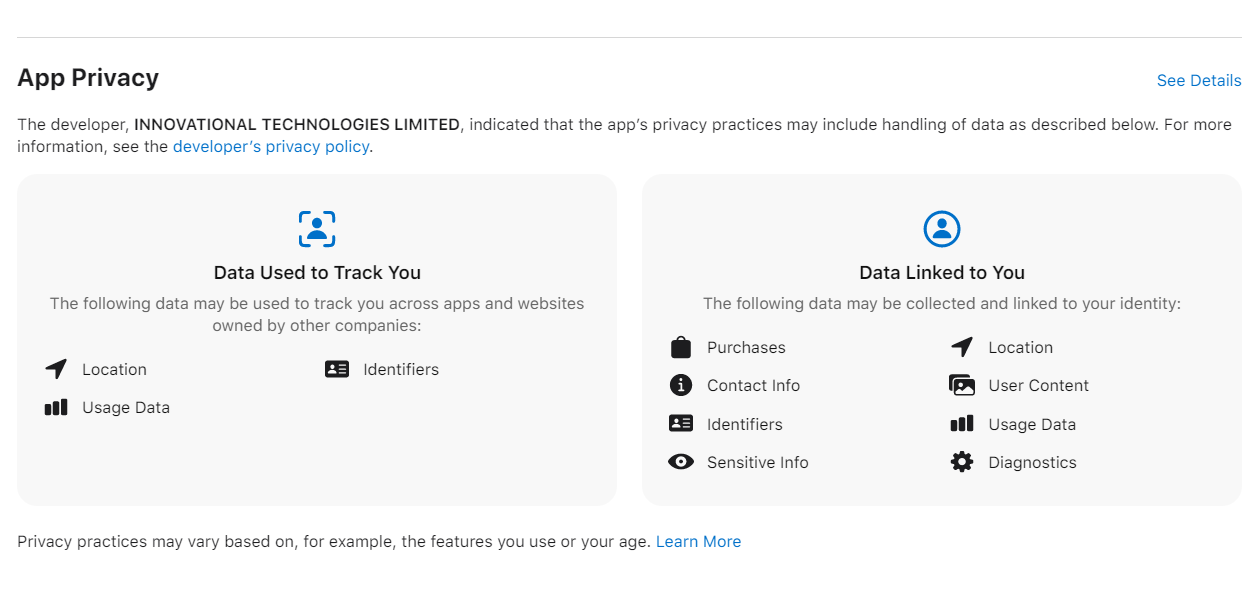Screen dimensions: 1250x592
Task: Click the Sensitive Info eye icon
Action: (x=681, y=462)
